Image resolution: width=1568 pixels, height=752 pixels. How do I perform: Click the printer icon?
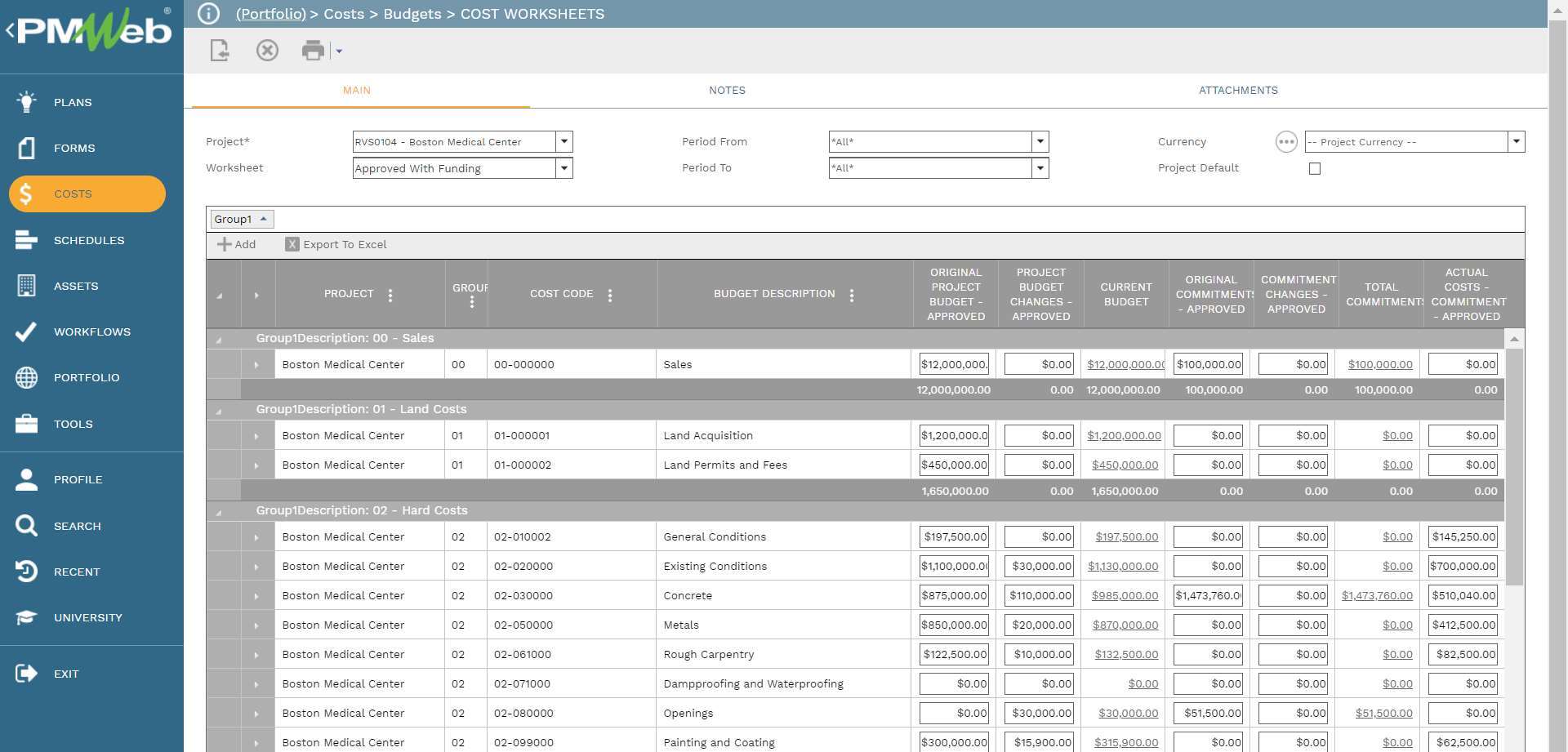(313, 51)
